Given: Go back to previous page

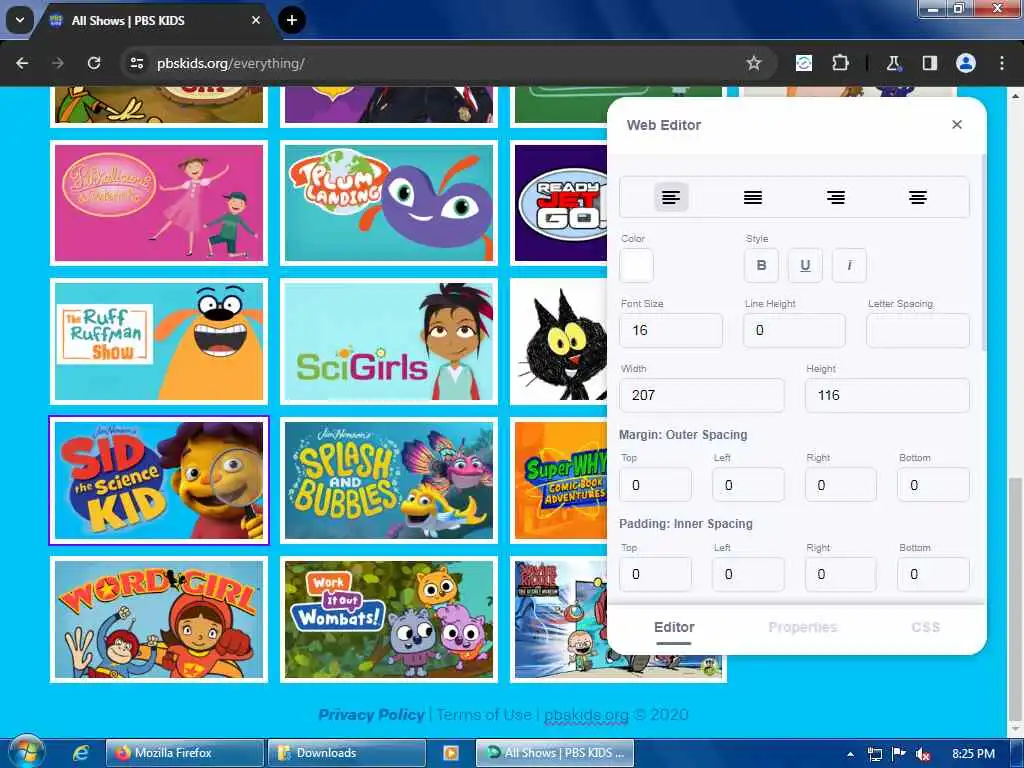Looking at the screenshot, I should click(x=22, y=63).
